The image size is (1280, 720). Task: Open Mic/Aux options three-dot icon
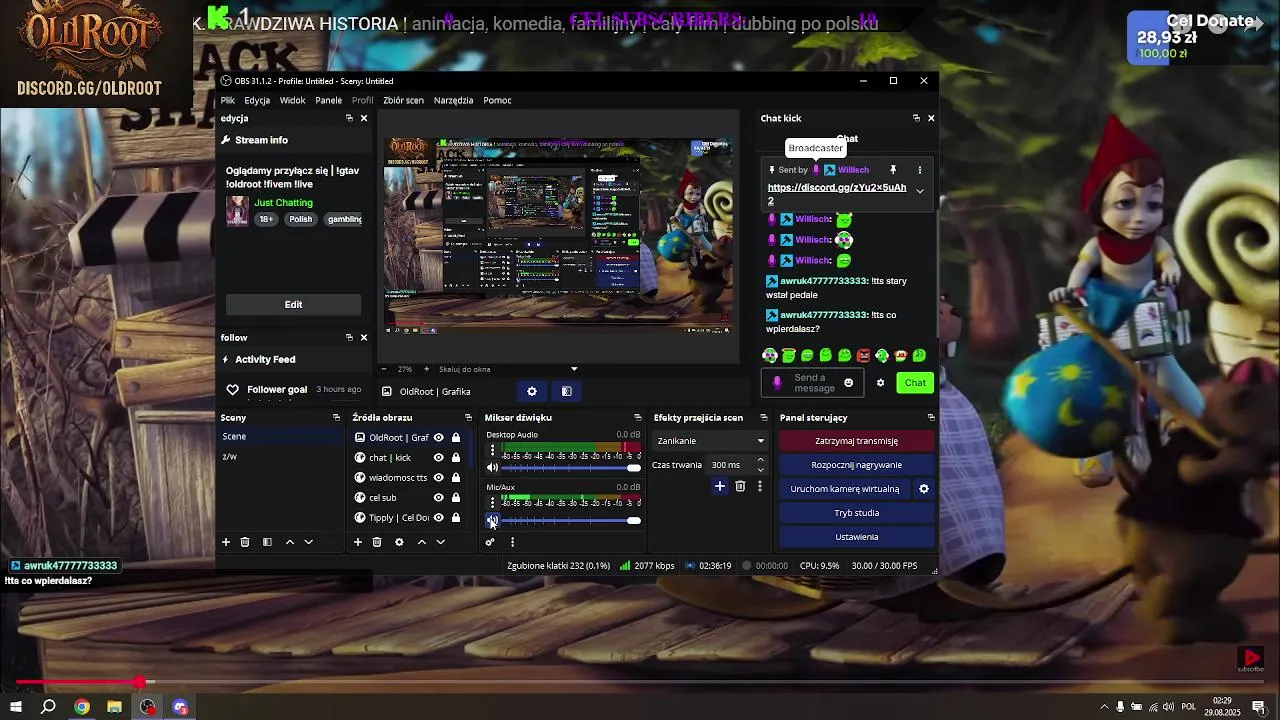pos(492,503)
